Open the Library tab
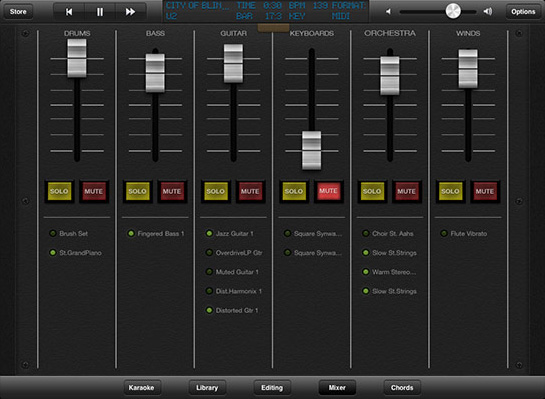 207,388
